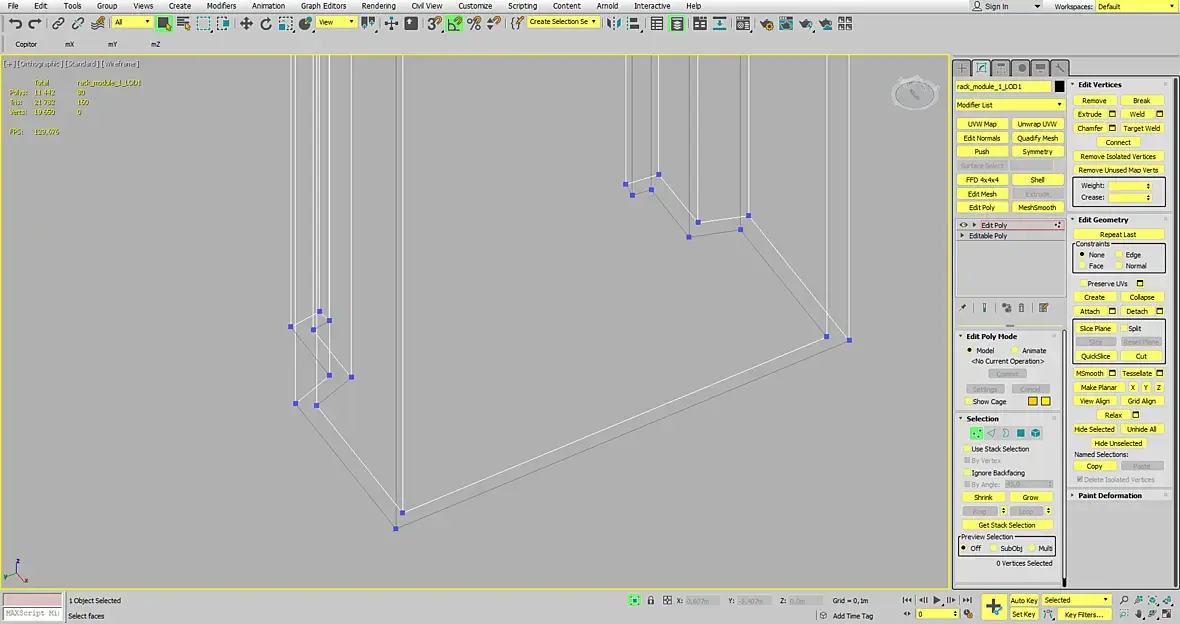Viewport: 1180px width, 624px height.
Task: Click the second Show Cage color swatch
Action: (1045, 402)
